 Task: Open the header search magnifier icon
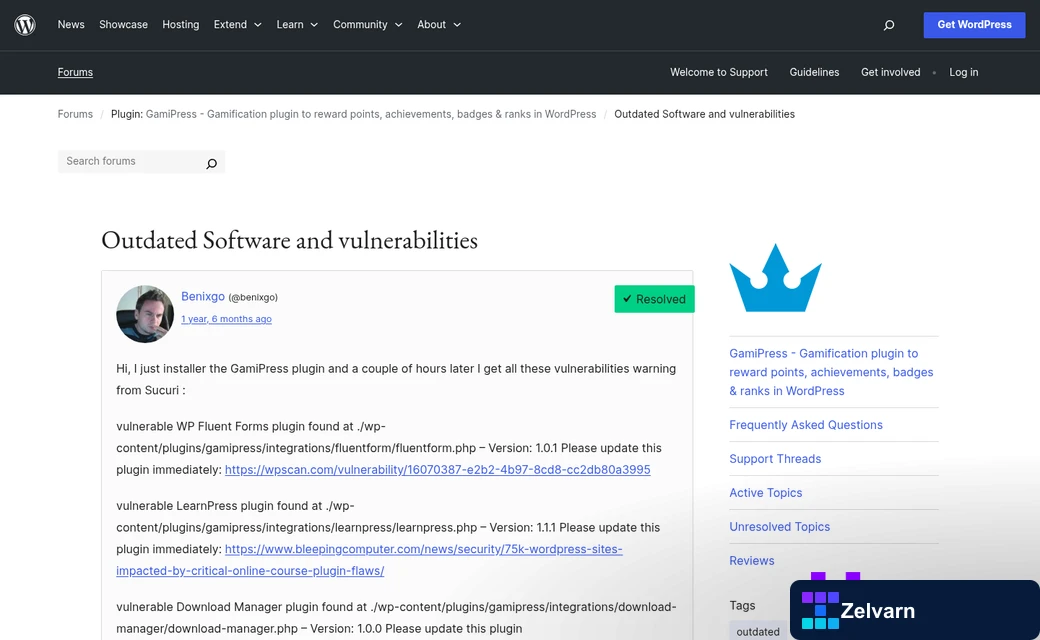click(889, 25)
